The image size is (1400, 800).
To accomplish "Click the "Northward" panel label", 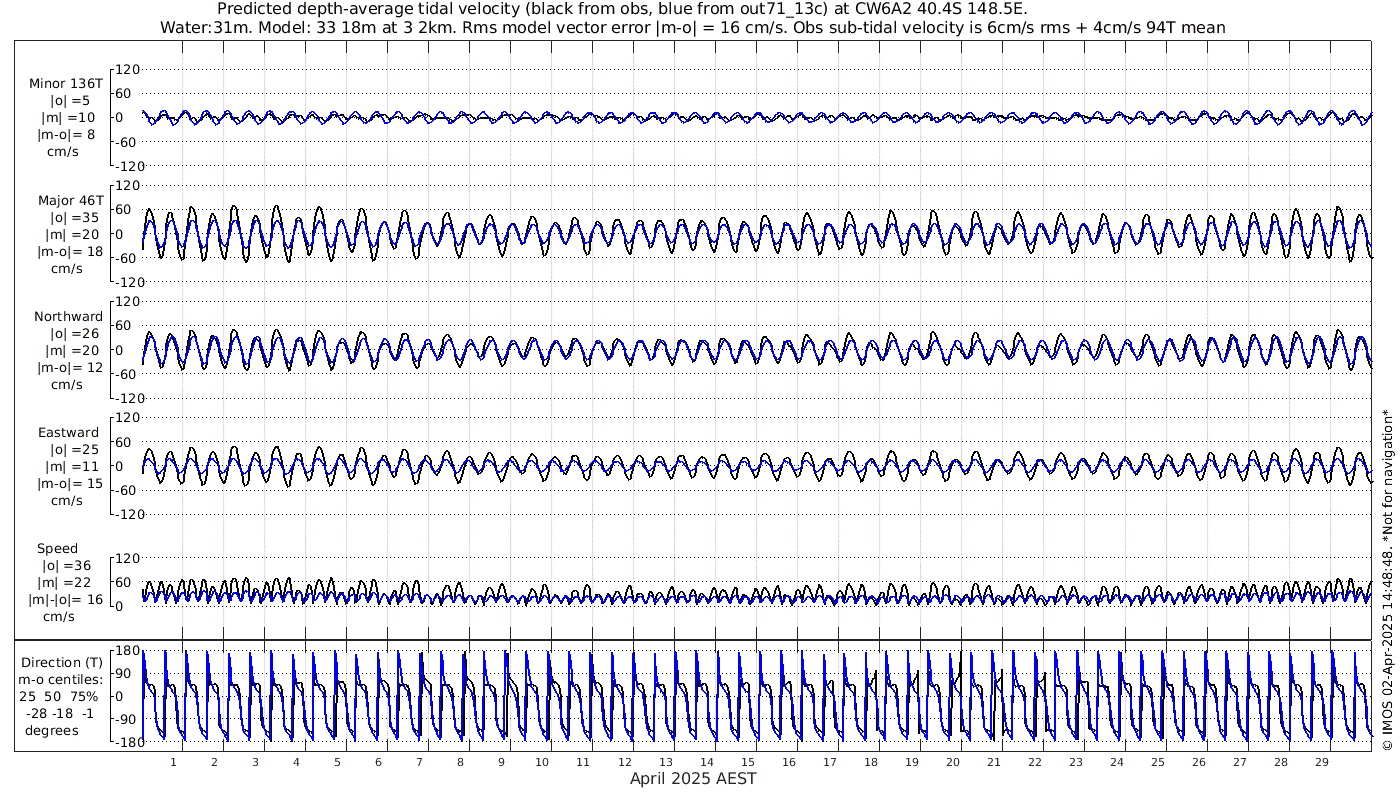I will (68, 316).
